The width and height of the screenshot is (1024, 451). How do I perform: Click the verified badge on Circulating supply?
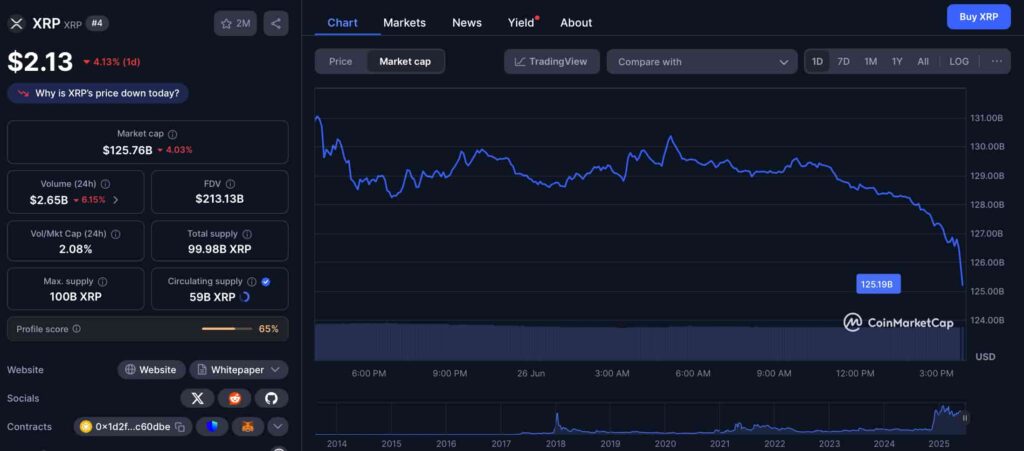tap(266, 282)
